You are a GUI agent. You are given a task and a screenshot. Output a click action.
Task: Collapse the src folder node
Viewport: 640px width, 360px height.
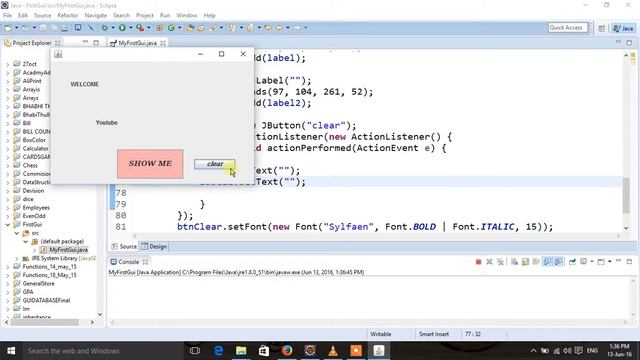pyautogui.click(x=17, y=233)
